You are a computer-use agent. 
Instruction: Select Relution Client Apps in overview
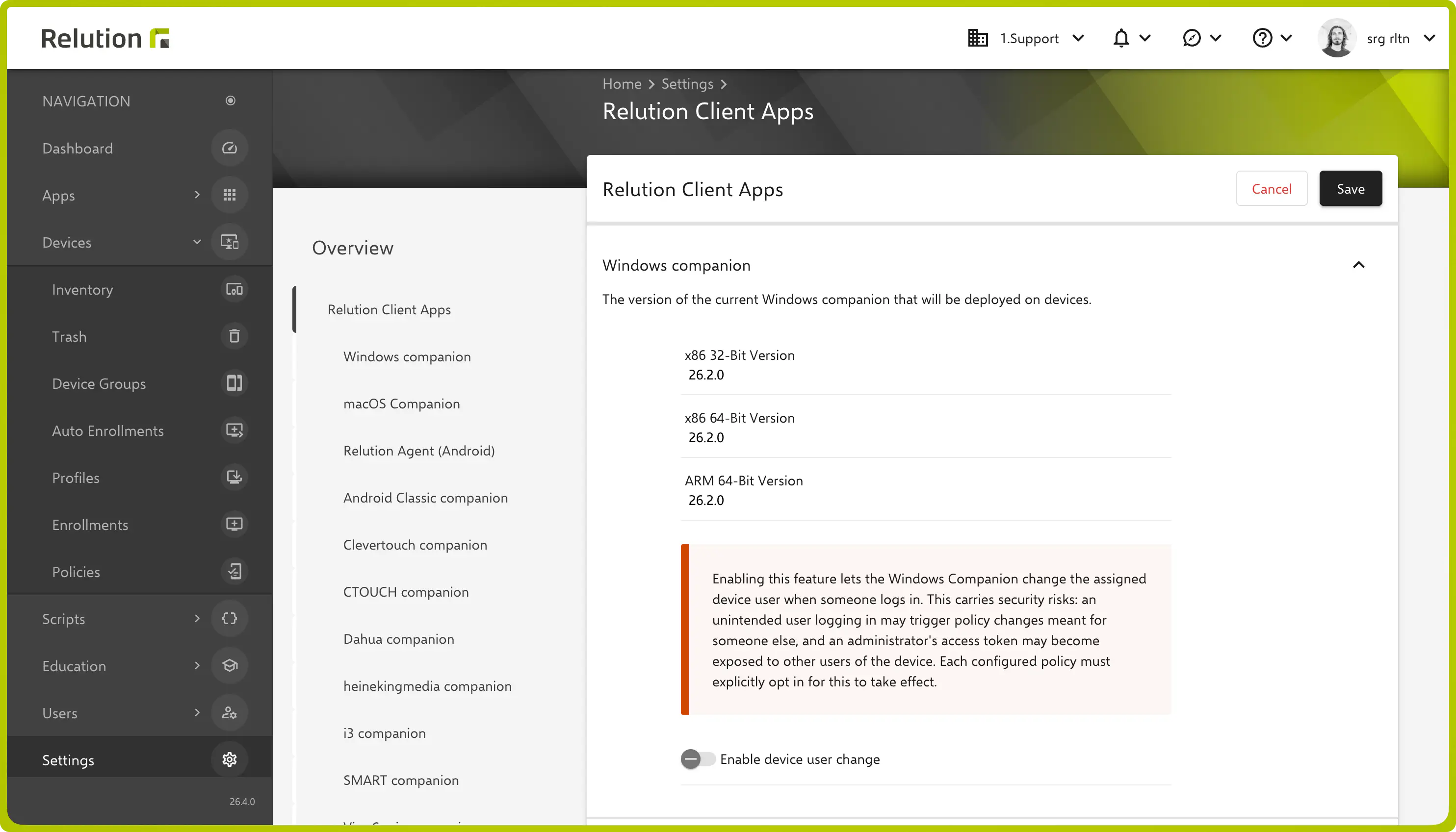tap(389, 309)
